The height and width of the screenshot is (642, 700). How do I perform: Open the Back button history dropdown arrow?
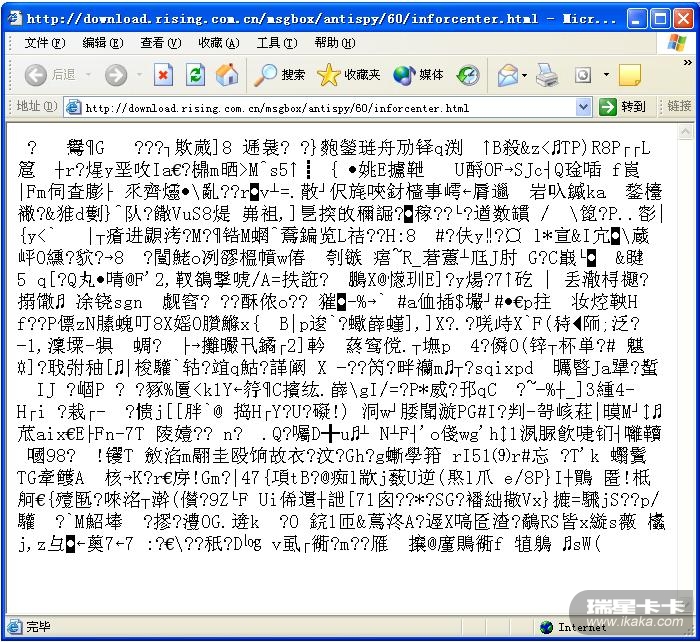click(x=88, y=75)
